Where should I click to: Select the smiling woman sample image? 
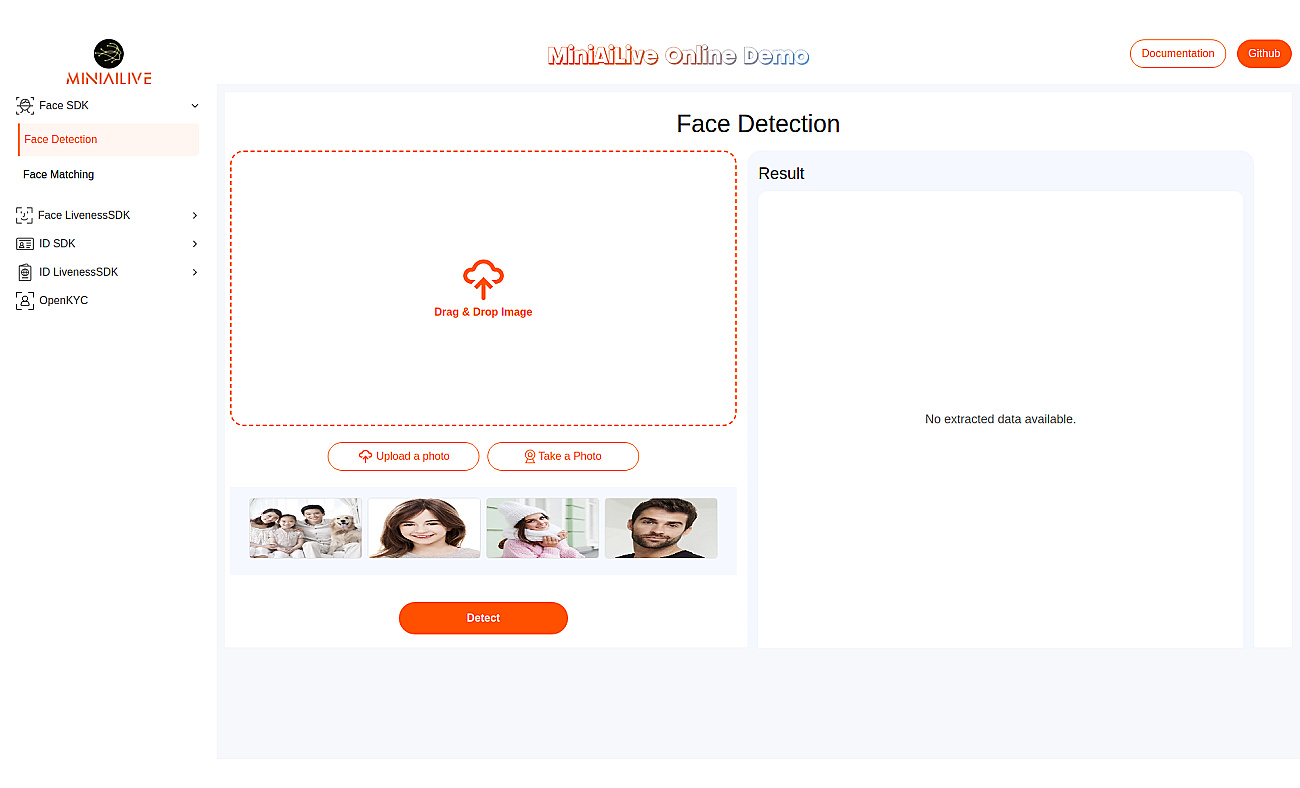[424, 528]
